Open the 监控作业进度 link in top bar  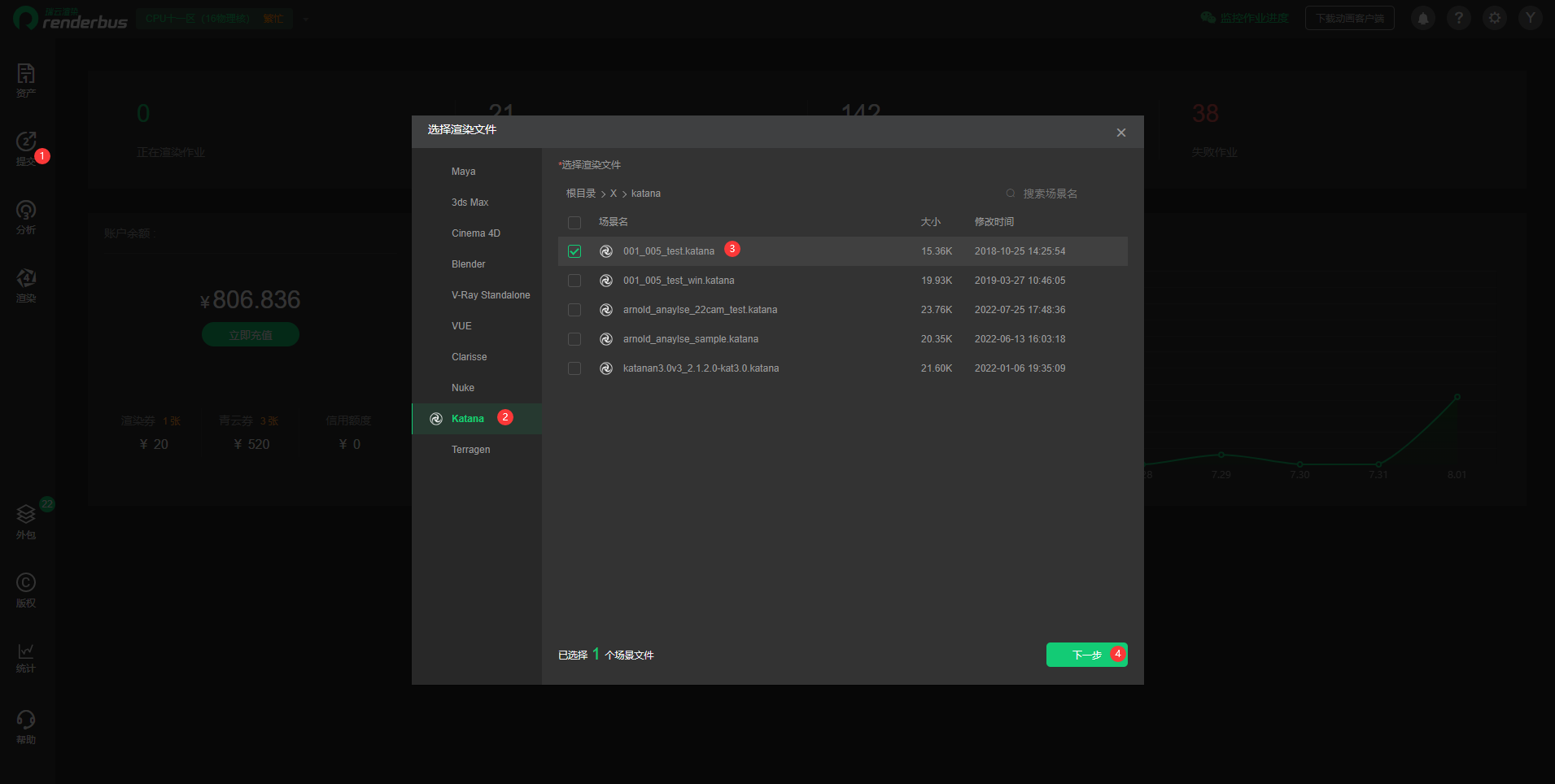(1245, 18)
